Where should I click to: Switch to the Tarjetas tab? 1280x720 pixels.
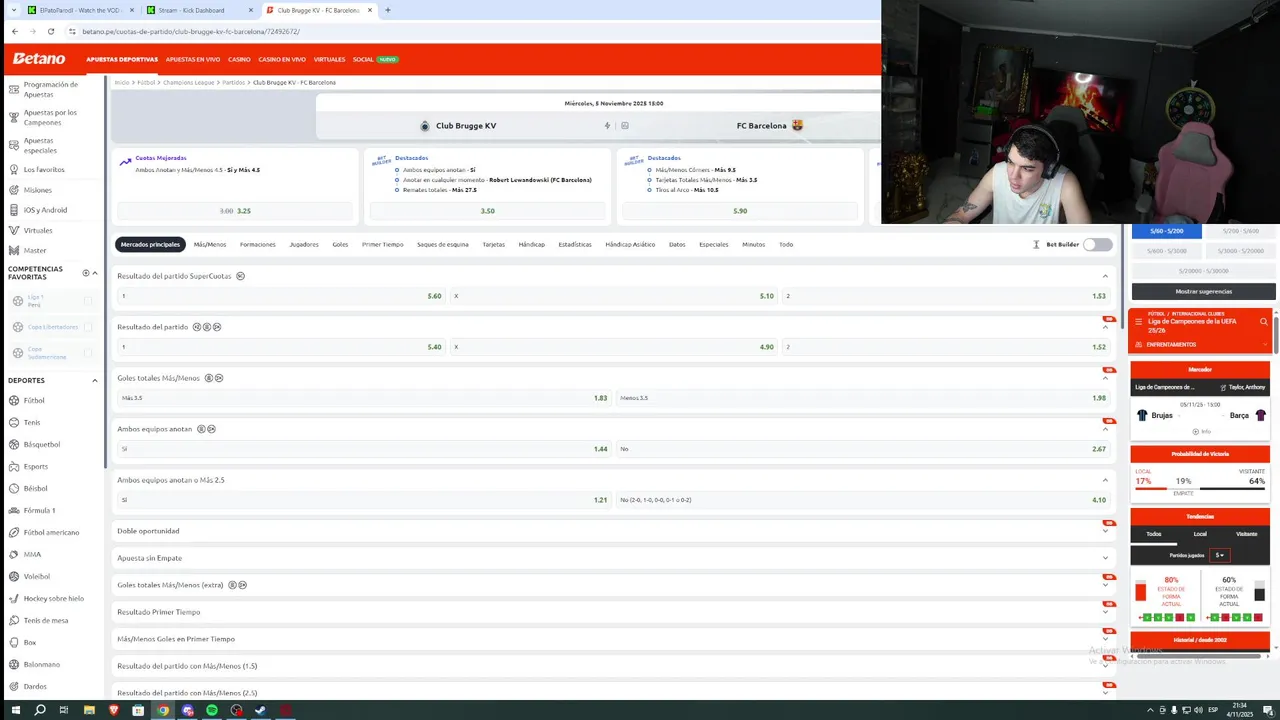tap(494, 244)
